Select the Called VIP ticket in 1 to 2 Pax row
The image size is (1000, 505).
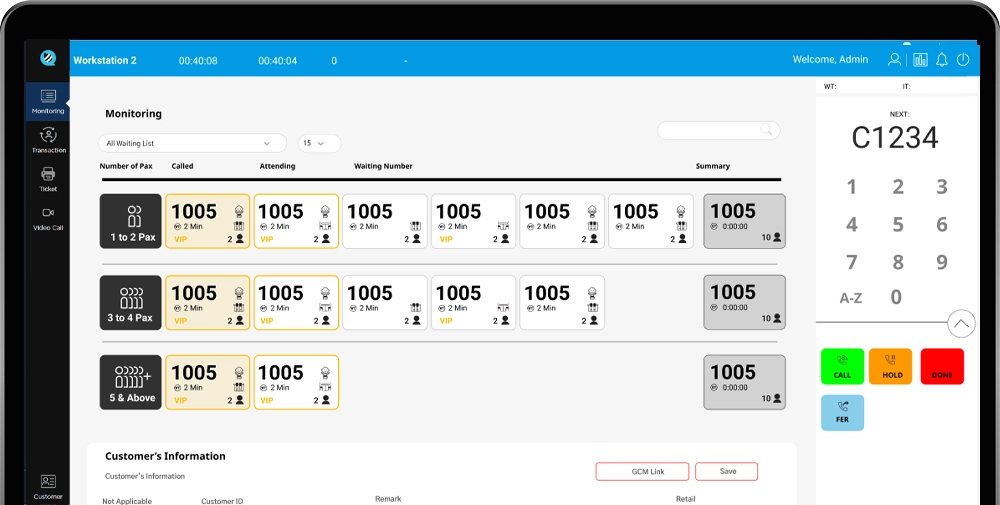point(207,221)
